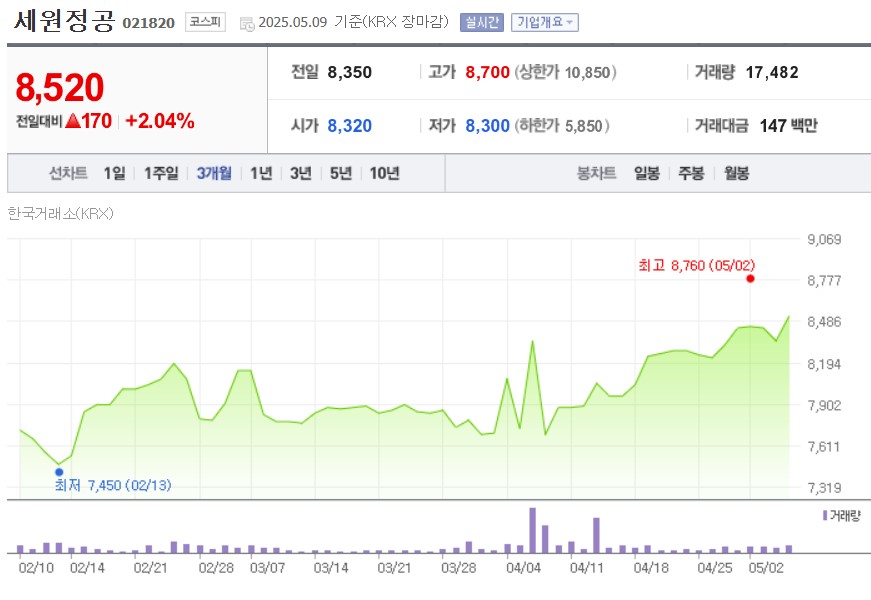Select the 3개월 line chart tab
This screenshot has height=600, width=871.
tap(214, 173)
